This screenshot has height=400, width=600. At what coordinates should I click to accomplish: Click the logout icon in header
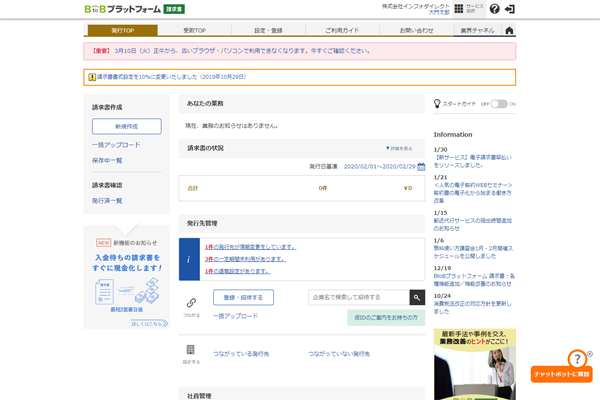[x=510, y=9]
